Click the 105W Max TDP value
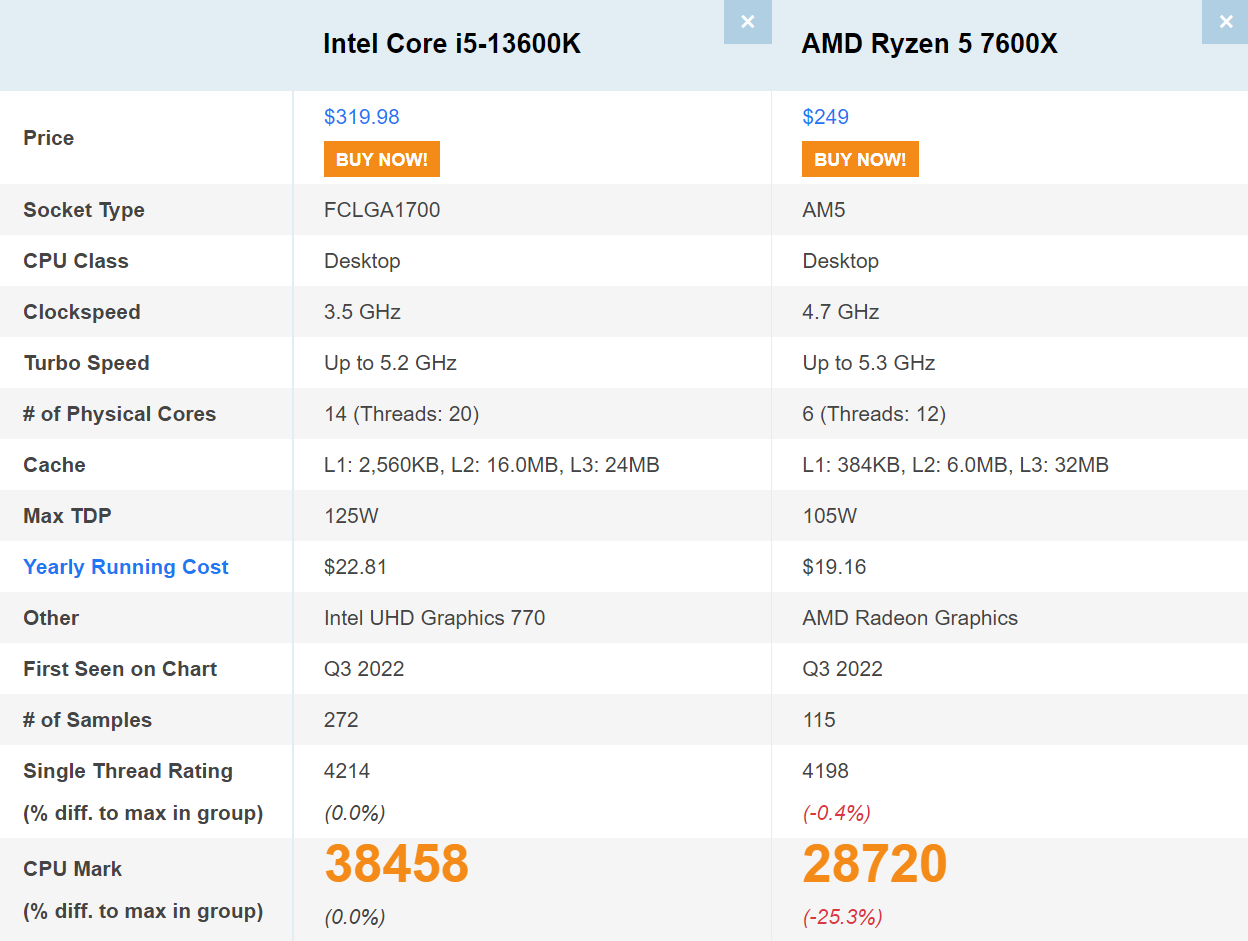Viewport: 1248px width, 941px height. 830,516
